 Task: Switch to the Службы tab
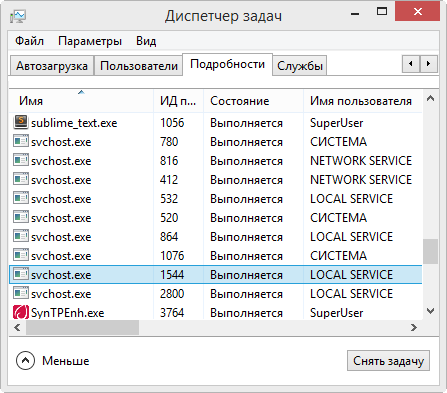(x=300, y=66)
